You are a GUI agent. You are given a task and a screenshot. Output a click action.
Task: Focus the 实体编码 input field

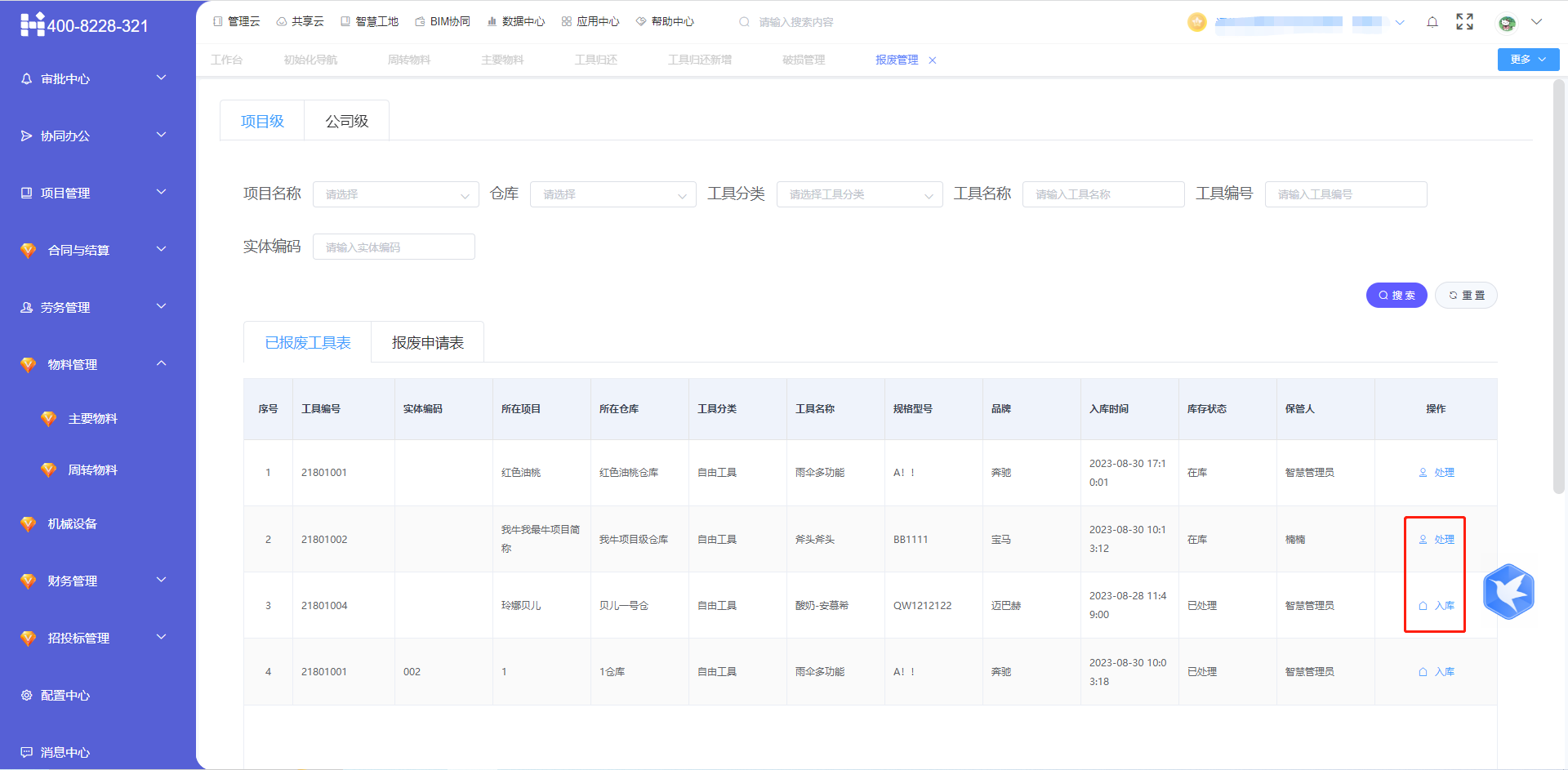click(394, 247)
